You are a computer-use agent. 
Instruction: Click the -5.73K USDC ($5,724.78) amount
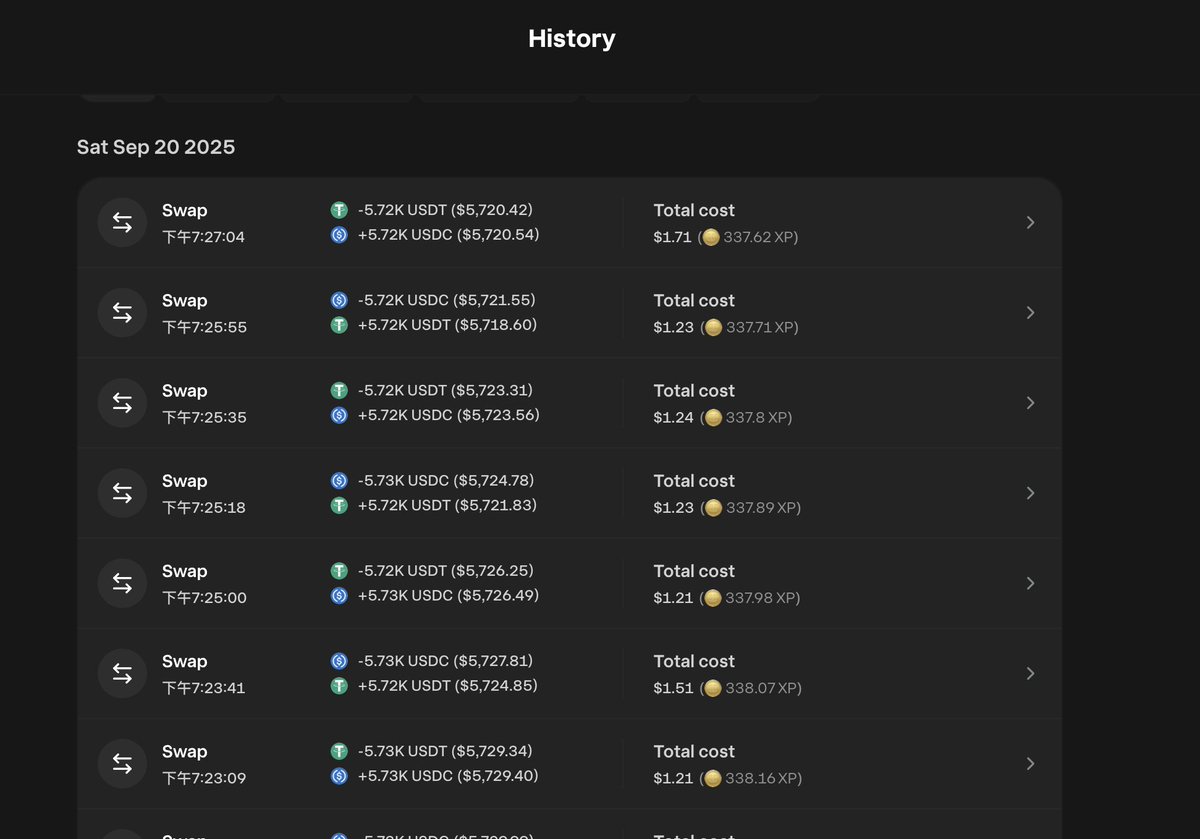tap(448, 481)
